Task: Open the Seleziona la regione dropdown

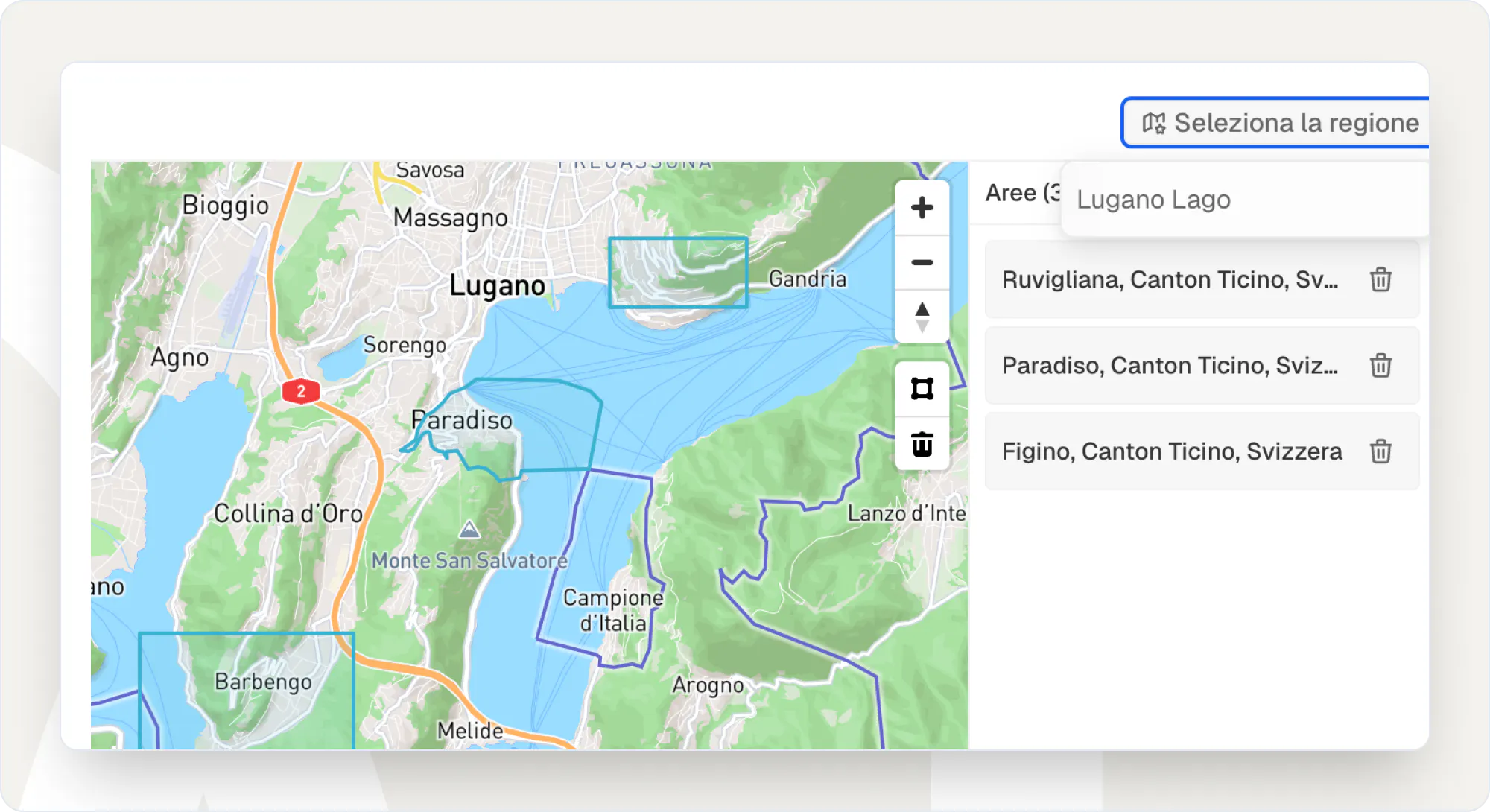Action: tap(1296, 123)
